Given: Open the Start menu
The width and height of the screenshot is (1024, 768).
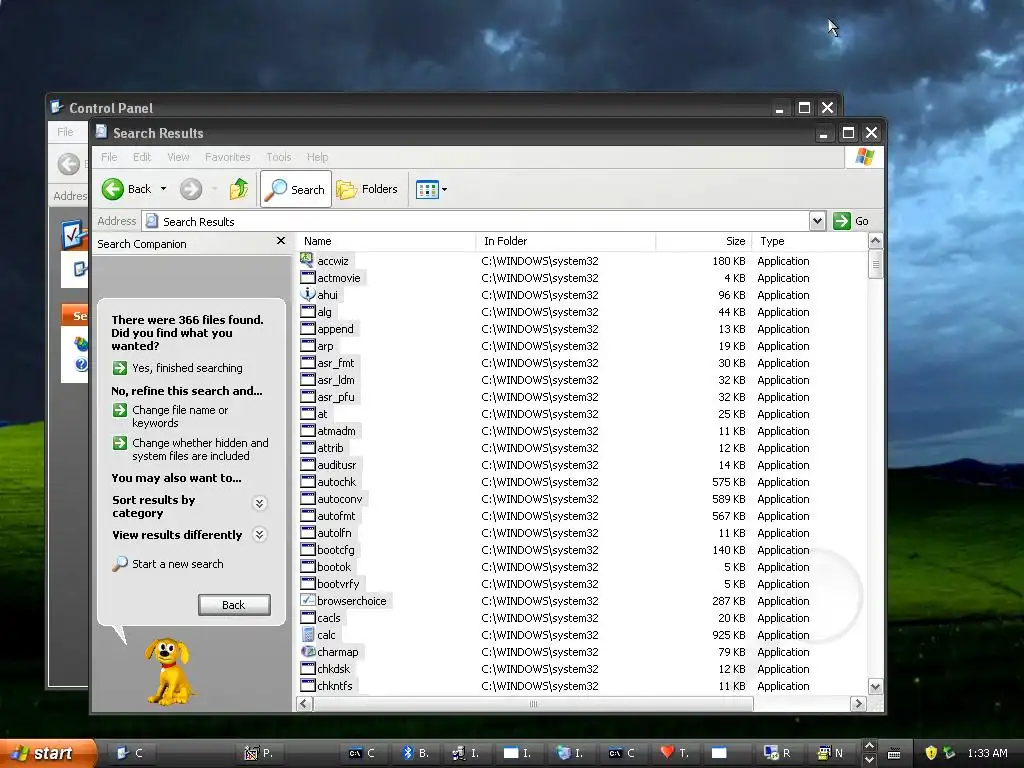Looking at the screenshot, I should [x=46, y=753].
